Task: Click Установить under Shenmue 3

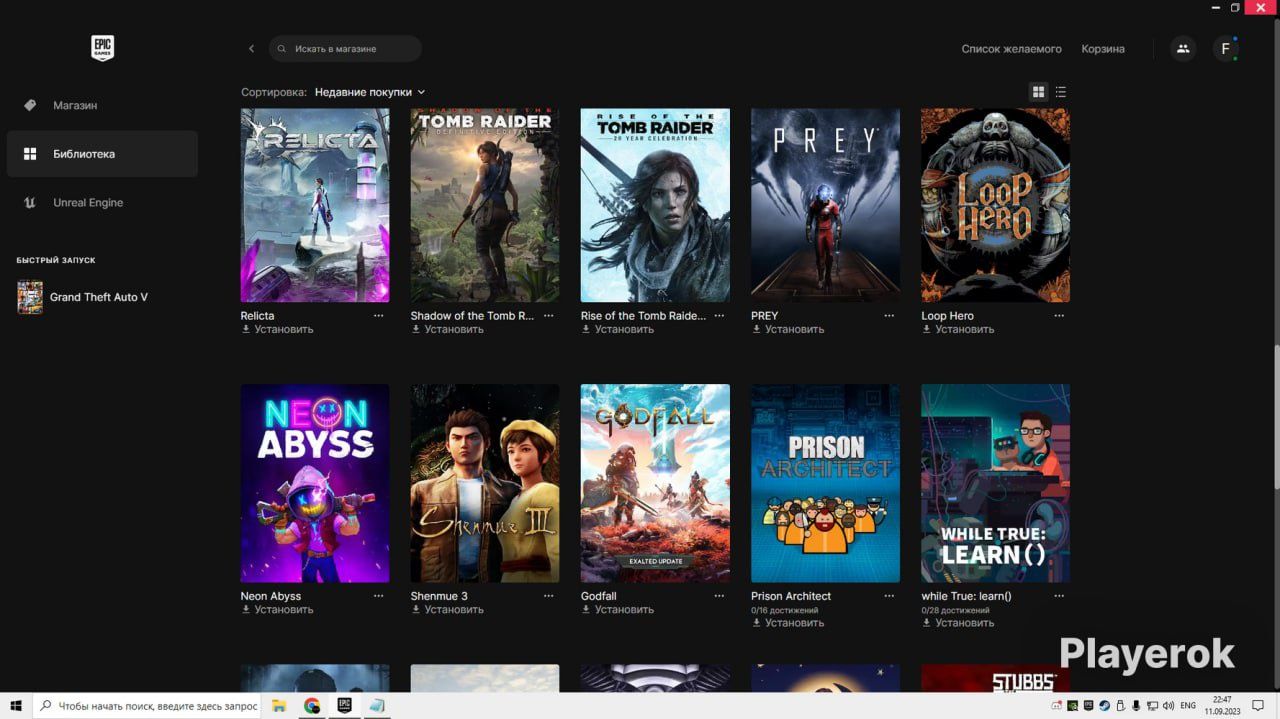Action: [x=448, y=609]
